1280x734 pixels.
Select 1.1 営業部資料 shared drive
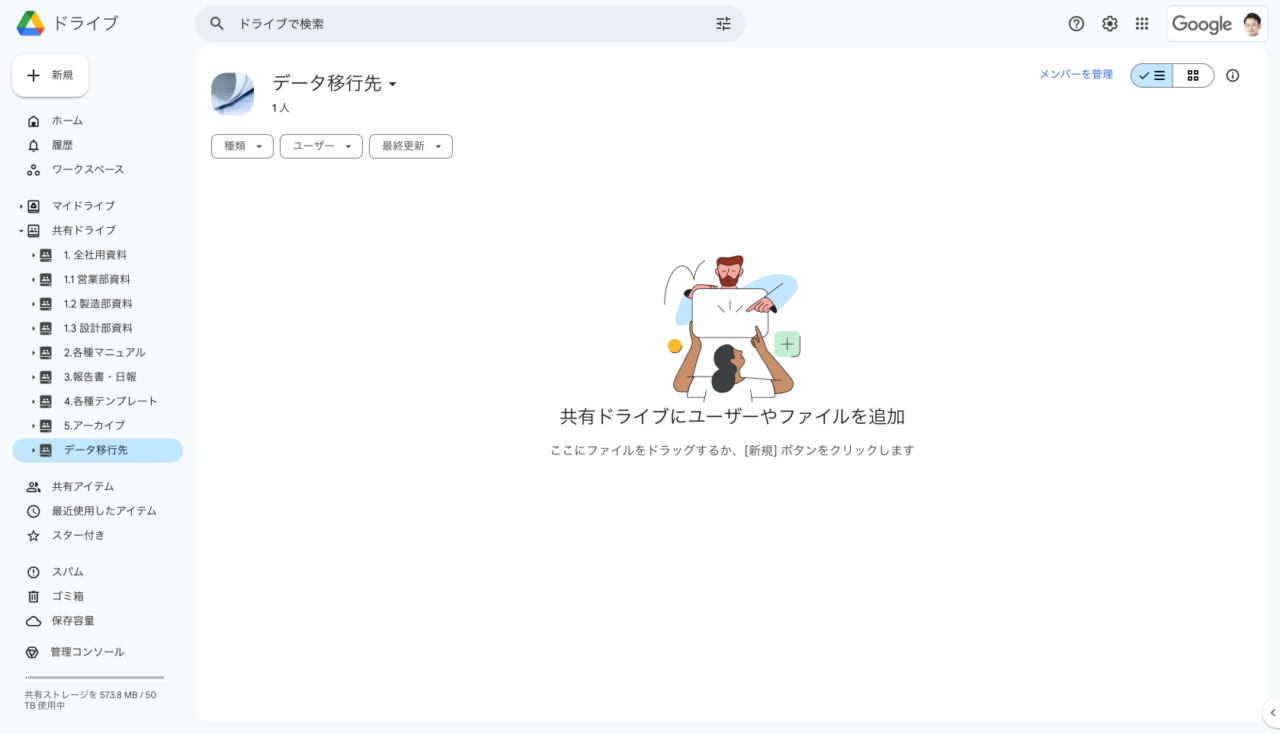click(97, 280)
